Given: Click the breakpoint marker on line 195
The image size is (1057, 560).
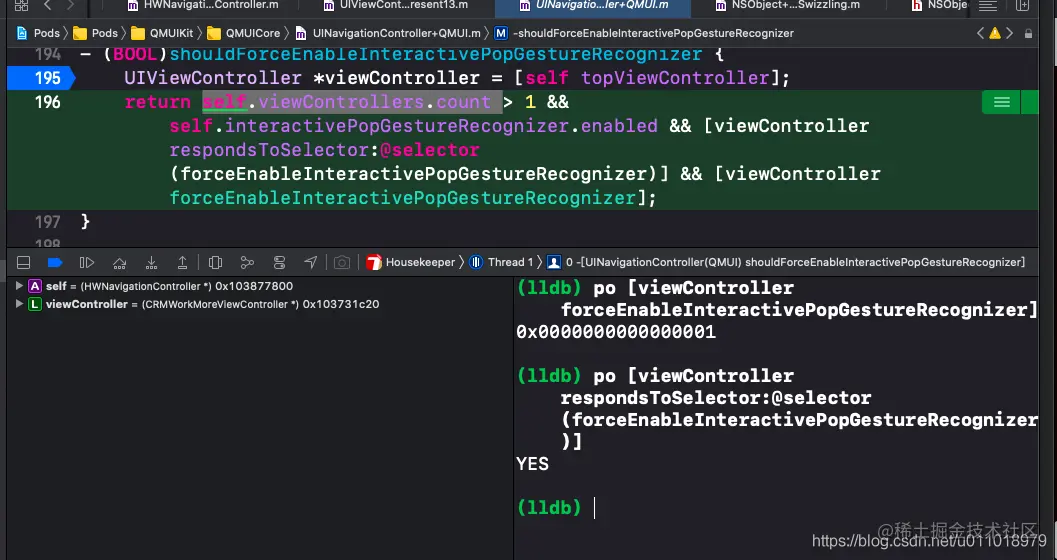Looking at the screenshot, I should click(40, 78).
